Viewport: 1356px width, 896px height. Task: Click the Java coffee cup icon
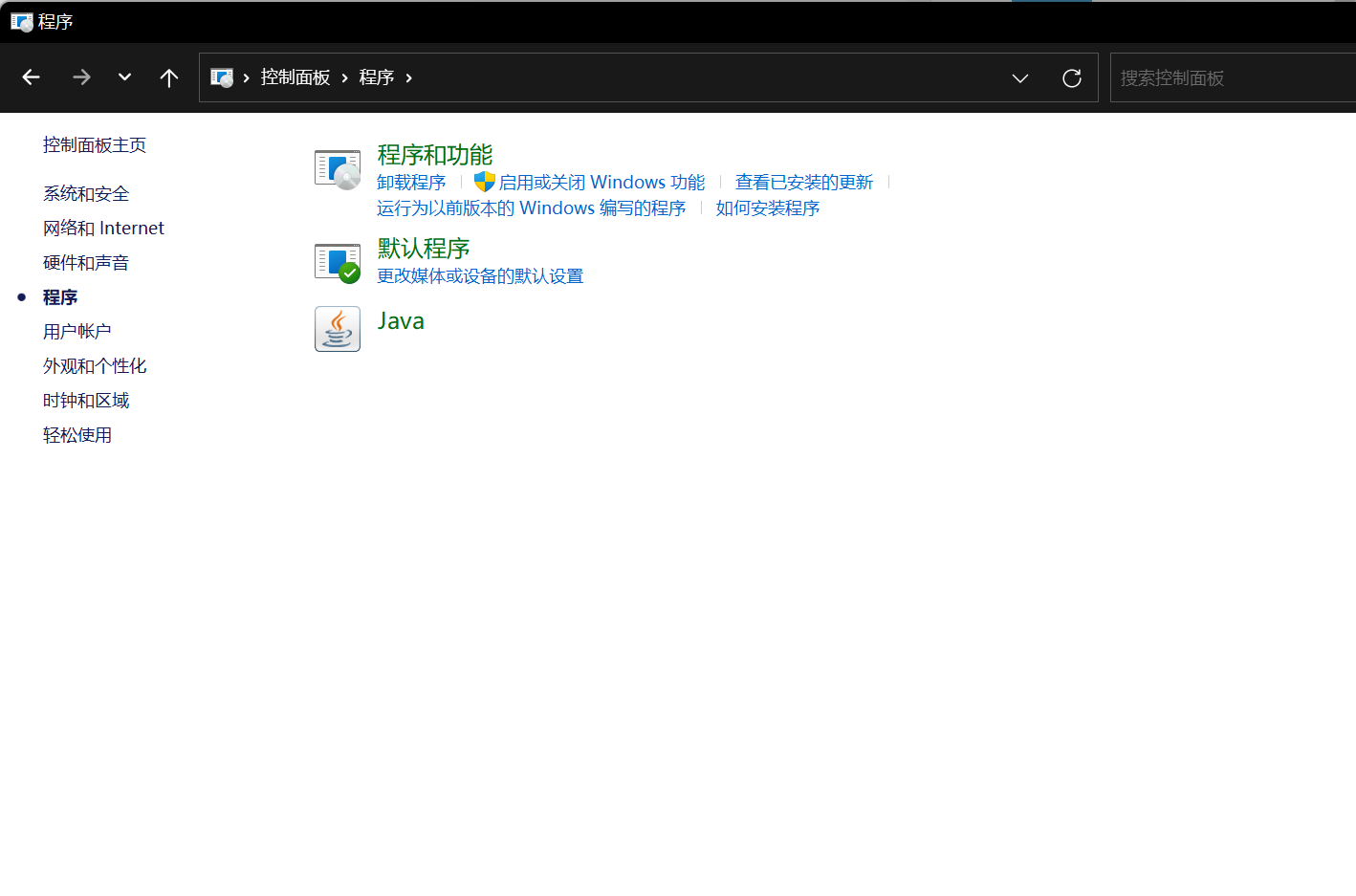(338, 329)
